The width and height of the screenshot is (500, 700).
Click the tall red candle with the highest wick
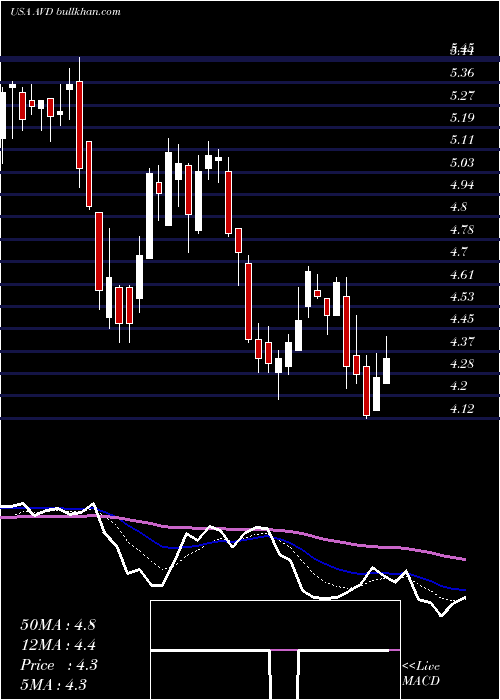coord(79,125)
